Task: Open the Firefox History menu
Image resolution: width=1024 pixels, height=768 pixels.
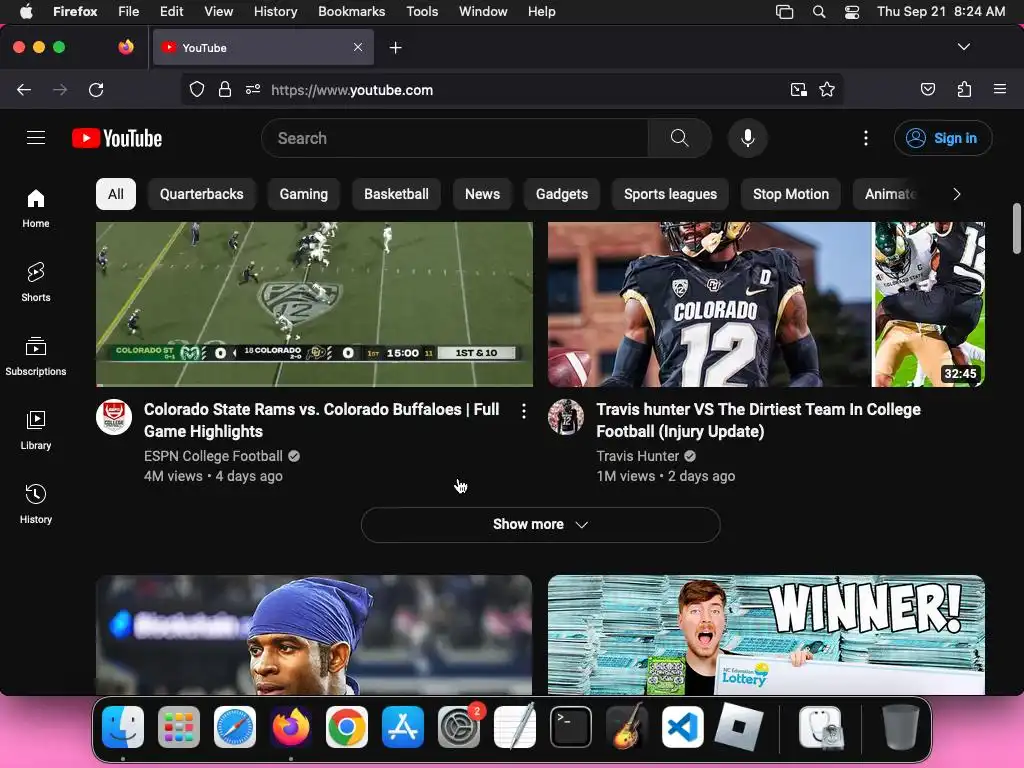Action: click(276, 12)
